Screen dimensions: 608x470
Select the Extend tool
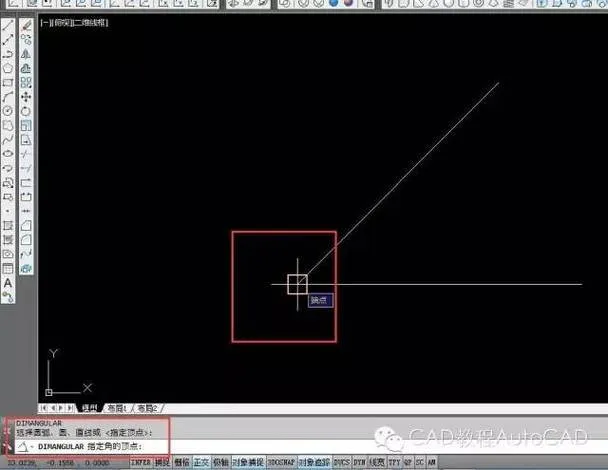click(26, 168)
